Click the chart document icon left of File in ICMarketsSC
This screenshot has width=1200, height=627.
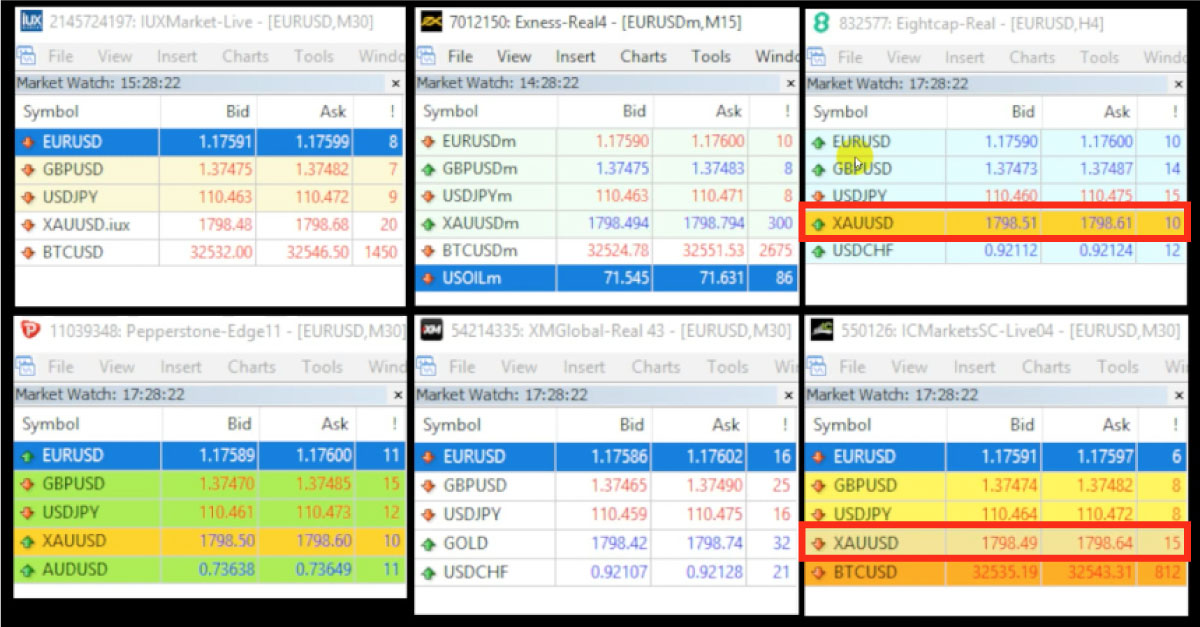[x=818, y=367]
